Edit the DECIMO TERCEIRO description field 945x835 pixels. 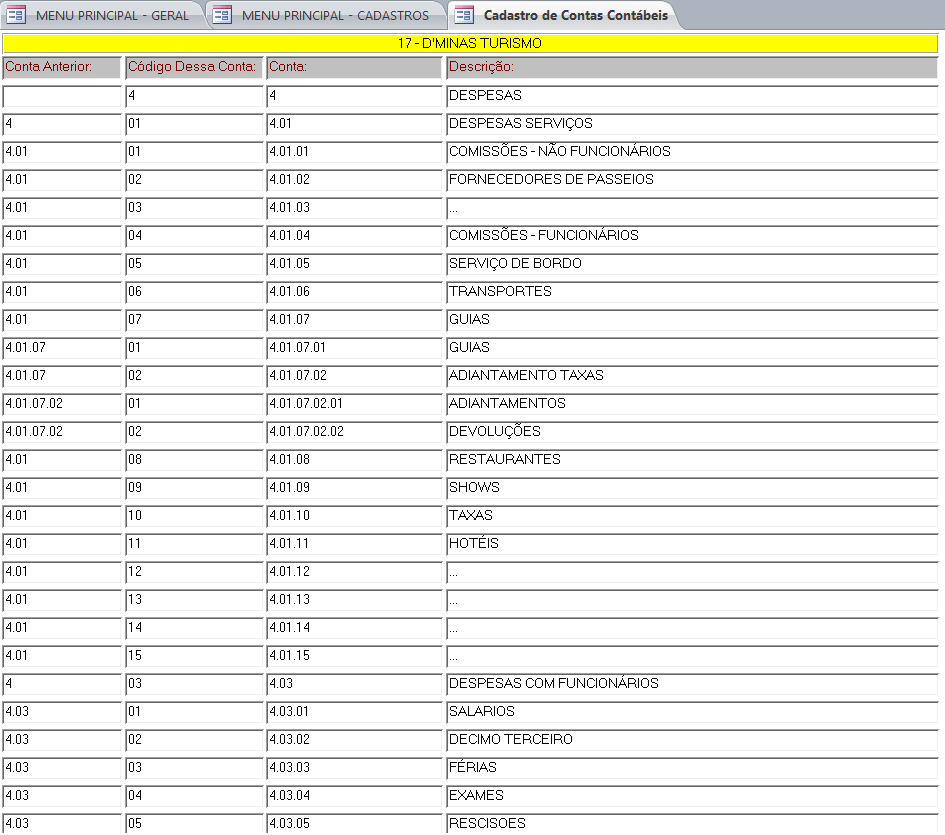690,740
